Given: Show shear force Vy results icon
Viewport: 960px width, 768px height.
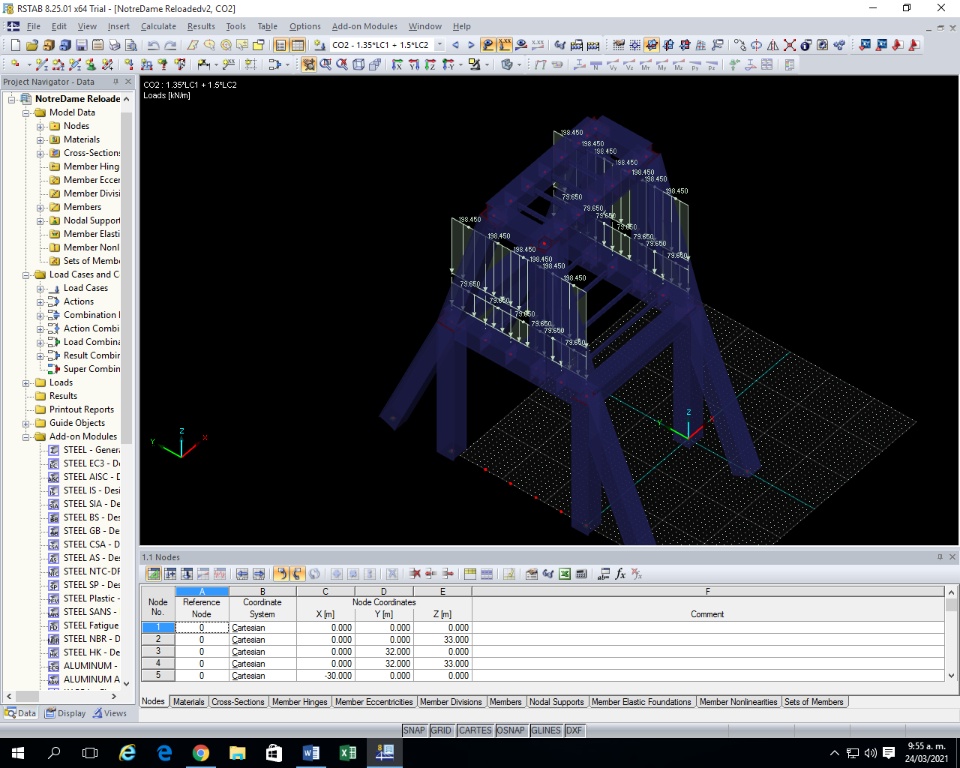Looking at the screenshot, I should 613,64.
